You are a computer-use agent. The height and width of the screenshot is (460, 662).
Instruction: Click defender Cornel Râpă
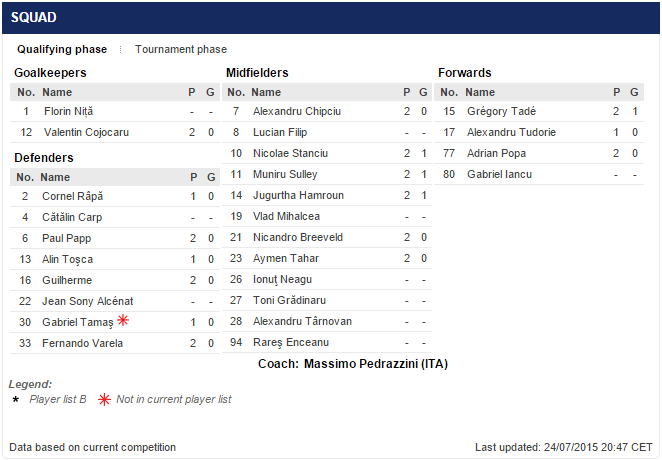coord(72,196)
